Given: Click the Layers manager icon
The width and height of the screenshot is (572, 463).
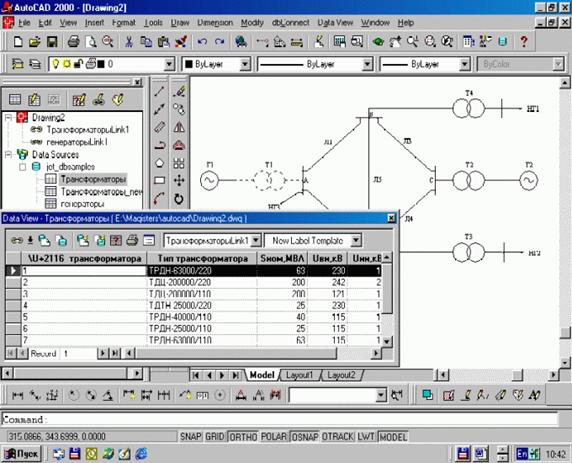Looking at the screenshot, I should [17, 64].
